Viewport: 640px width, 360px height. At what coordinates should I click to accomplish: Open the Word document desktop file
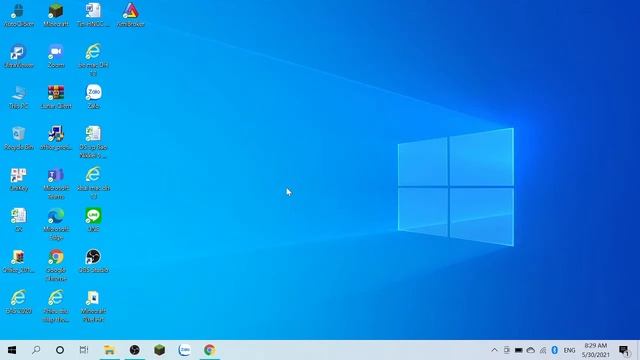[x=93, y=15]
